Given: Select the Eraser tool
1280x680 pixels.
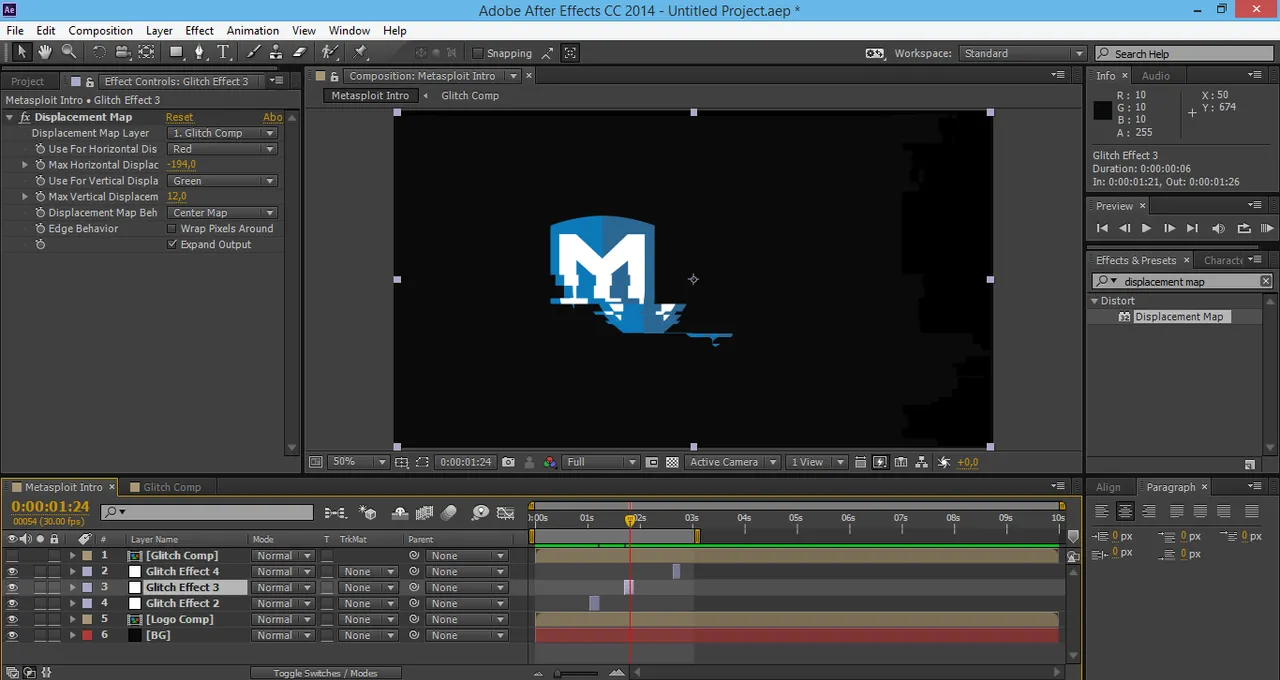Looking at the screenshot, I should [x=300, y=52].
